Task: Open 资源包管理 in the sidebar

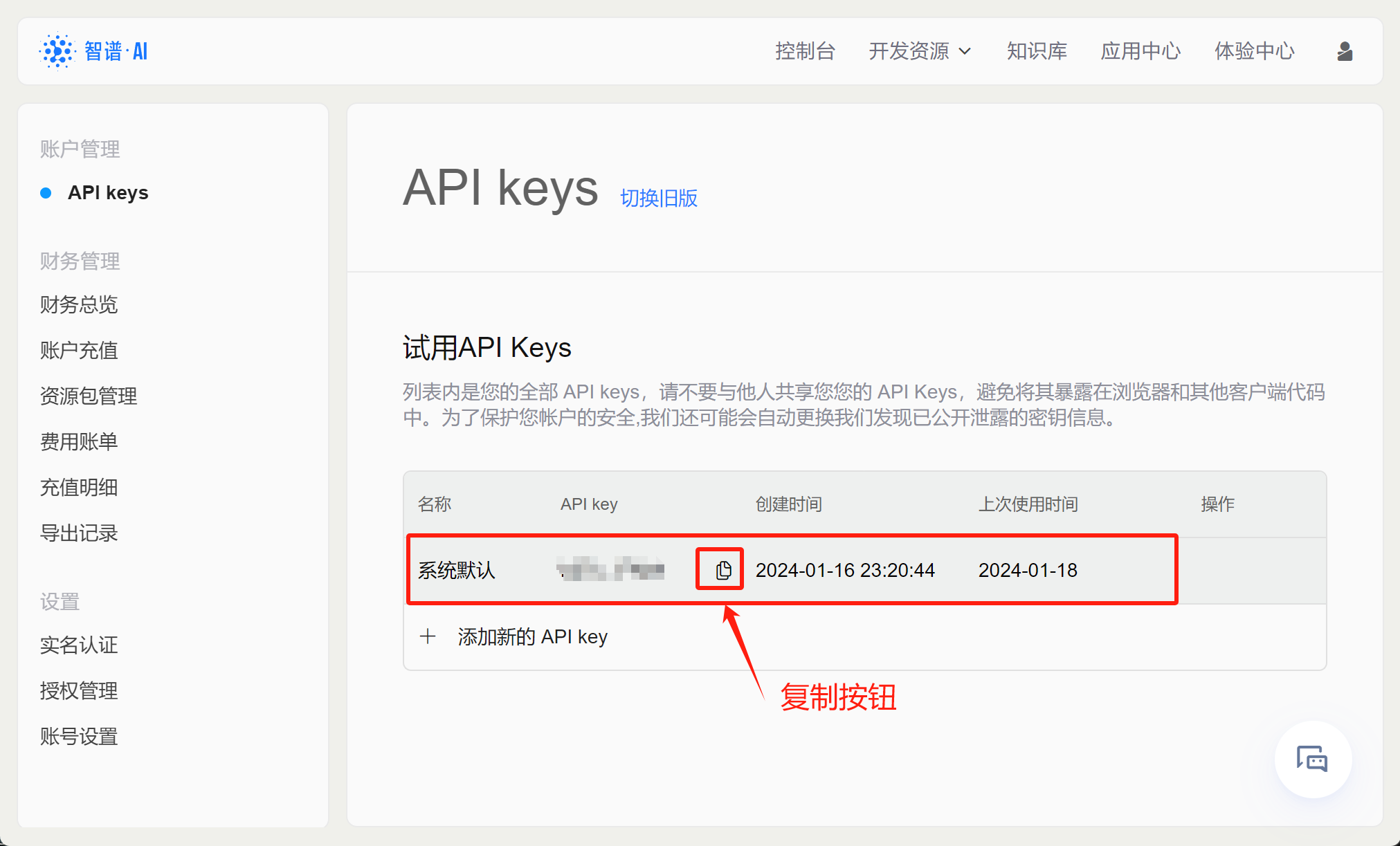Action: (89, 396)
